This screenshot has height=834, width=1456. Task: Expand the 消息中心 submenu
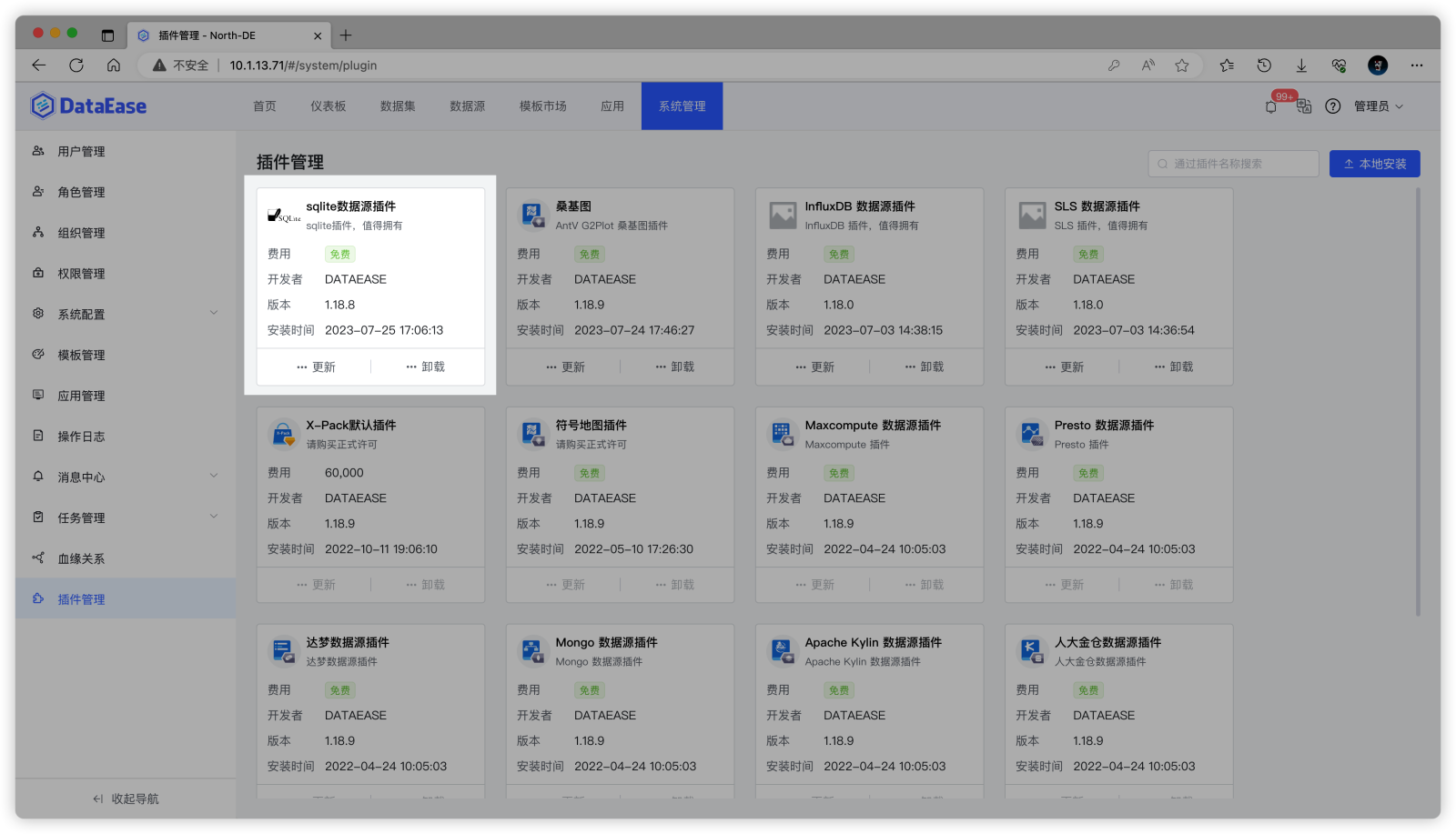pos(214,476)
